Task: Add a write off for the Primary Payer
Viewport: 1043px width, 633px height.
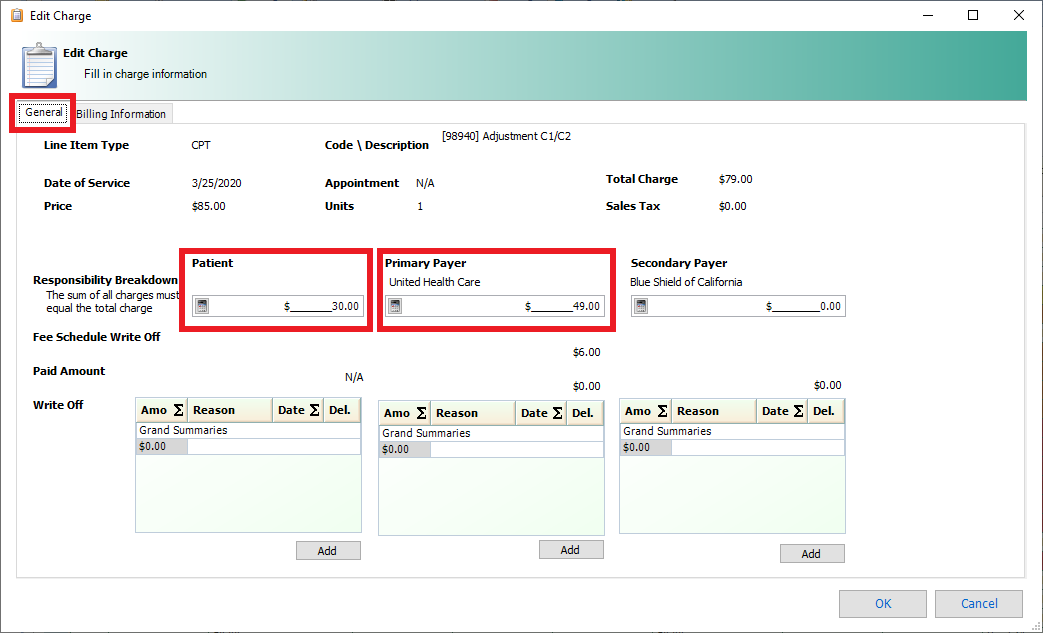Action: pos(571,548)
